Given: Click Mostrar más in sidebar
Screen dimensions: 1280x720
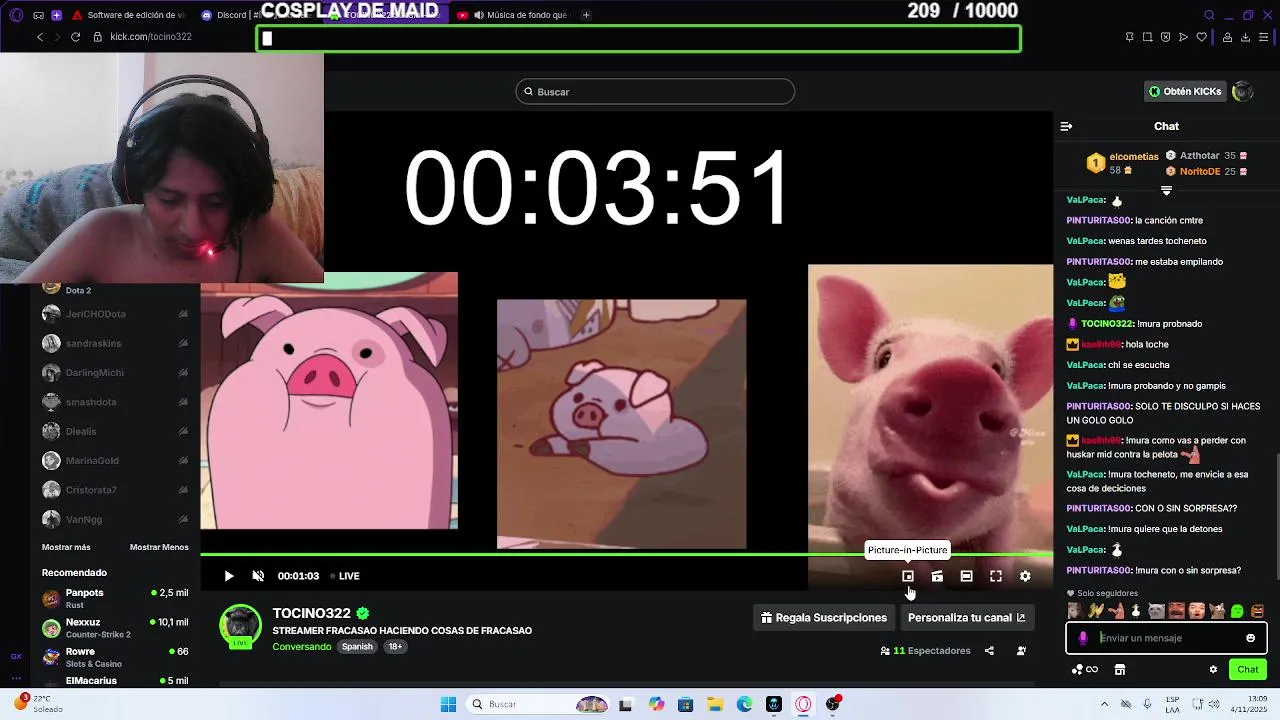Looking at the screenshot, I should click(x=66, y=547).
